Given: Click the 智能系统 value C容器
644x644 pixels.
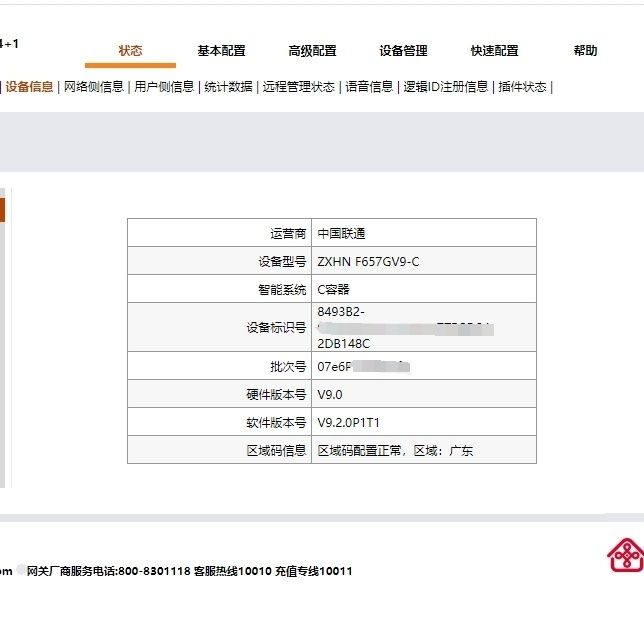Looking at the screenshot, I should [333, 290].
